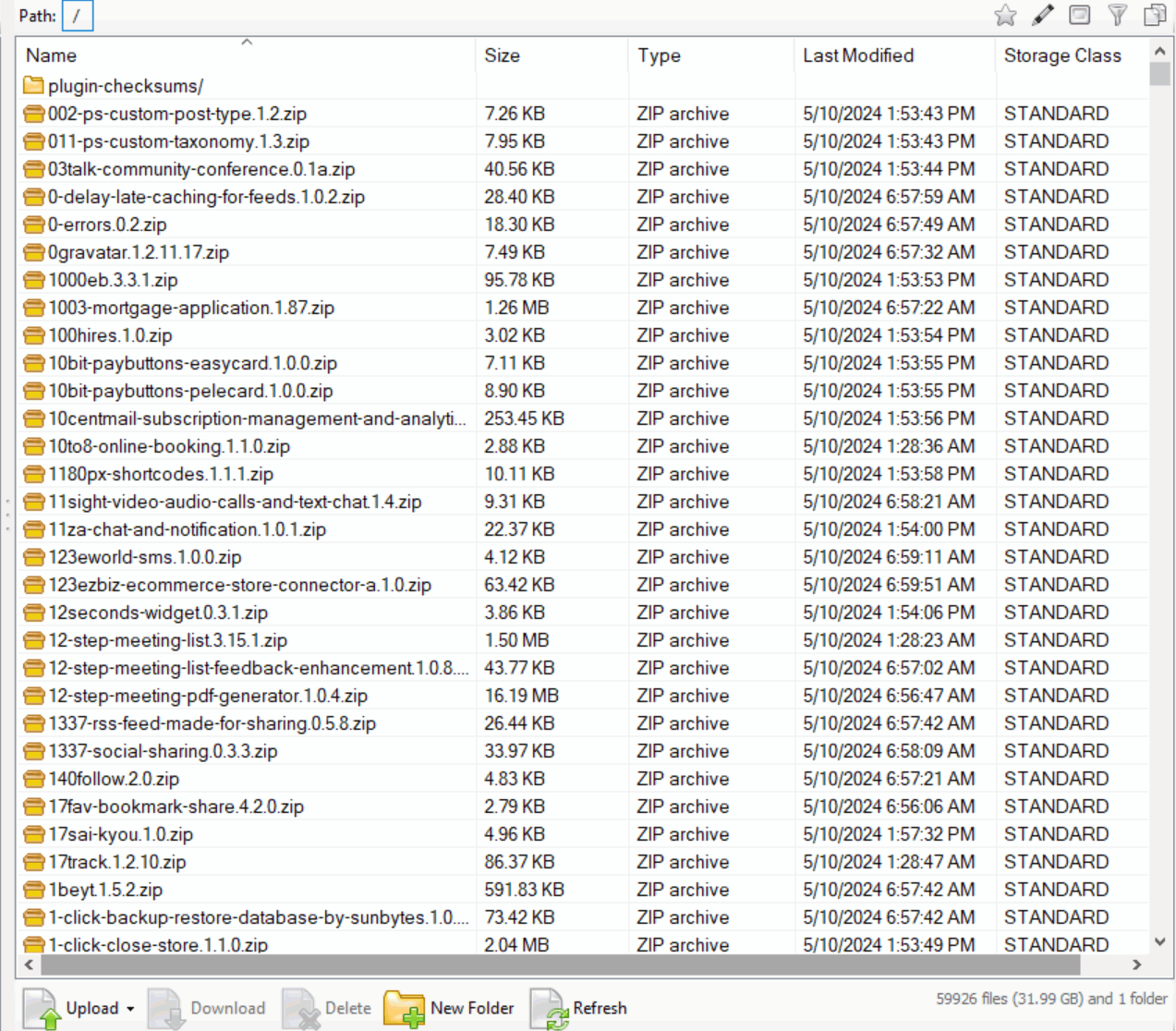Click the Download button

[x=207, y=1008]
